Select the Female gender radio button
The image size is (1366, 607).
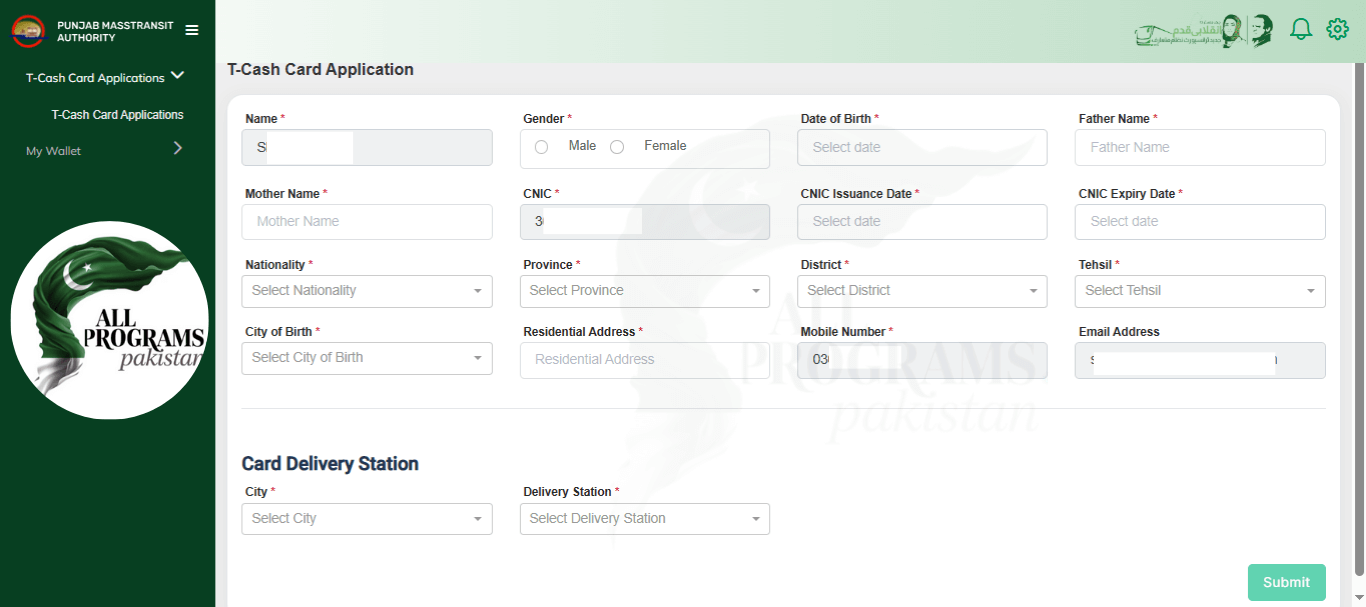pos(617,147)
